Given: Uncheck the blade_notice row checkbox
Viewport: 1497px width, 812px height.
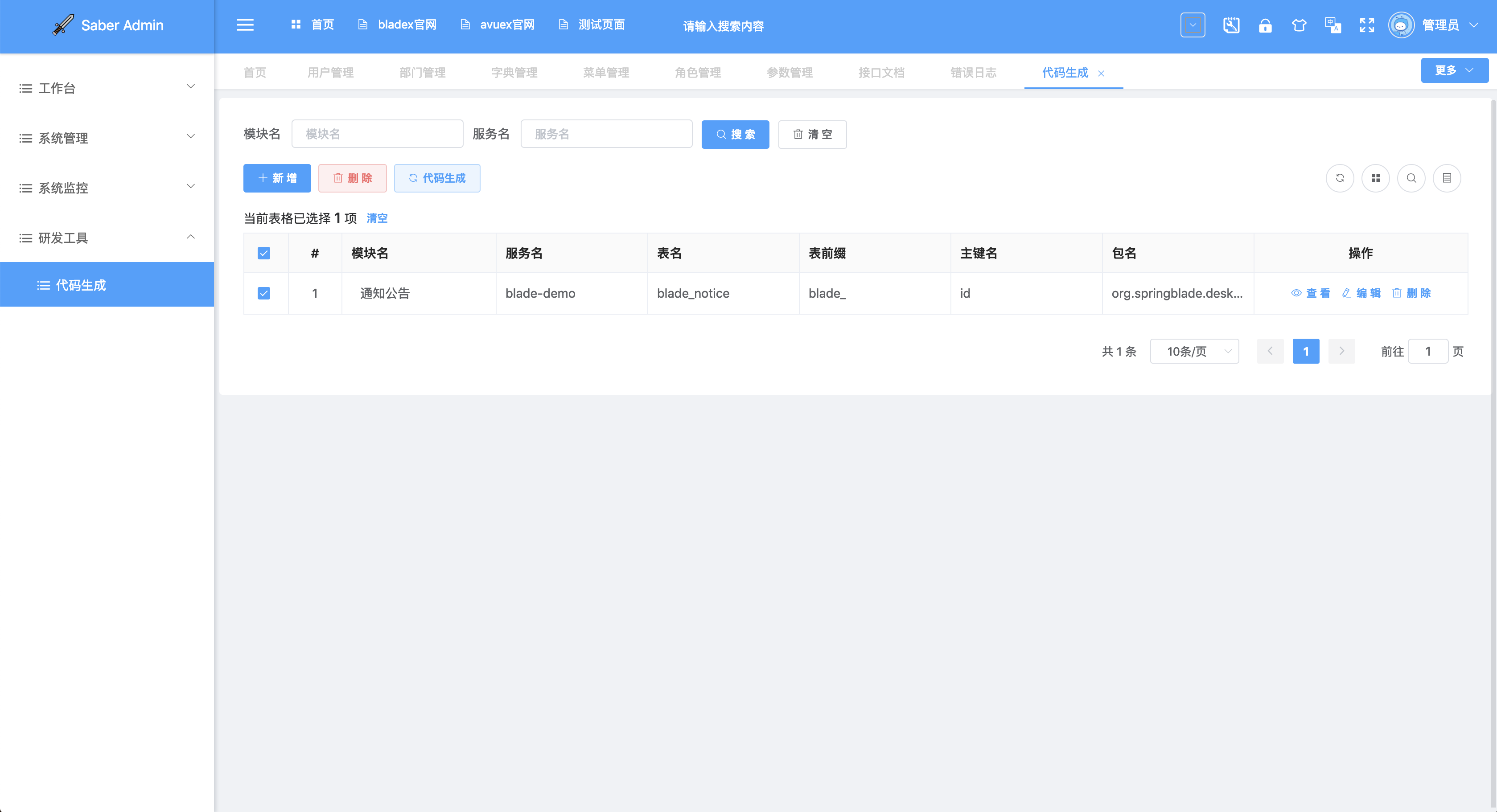Looking at the screenshot, I should click(x=264, y=293).
